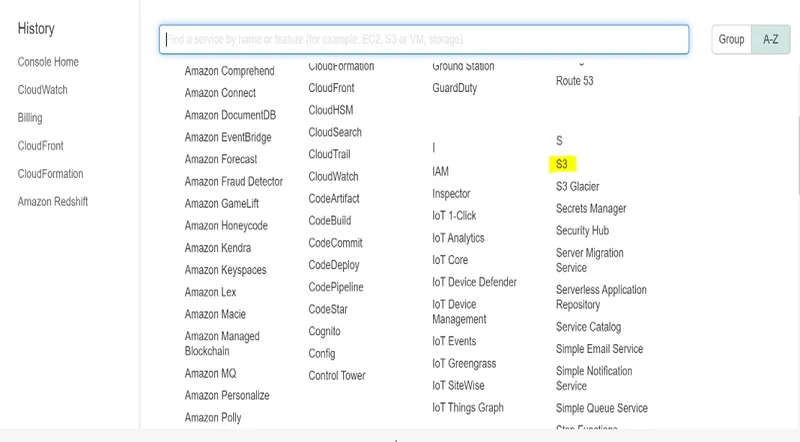Screen dimensions: 800x442
Task: Open Amazon Kendra service
Action: coord(218,248)
